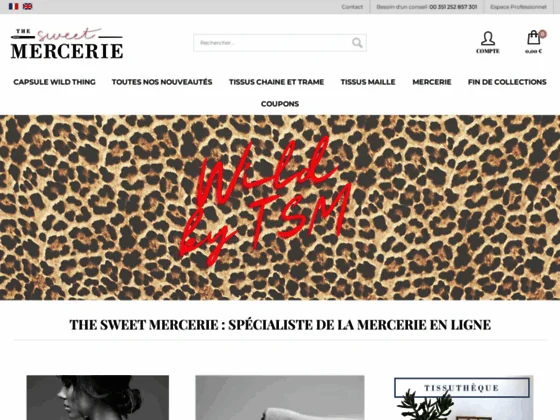Click the cart item count badge
The width and height of the screenshot is (560, 420).
click(x=542, y=34)
